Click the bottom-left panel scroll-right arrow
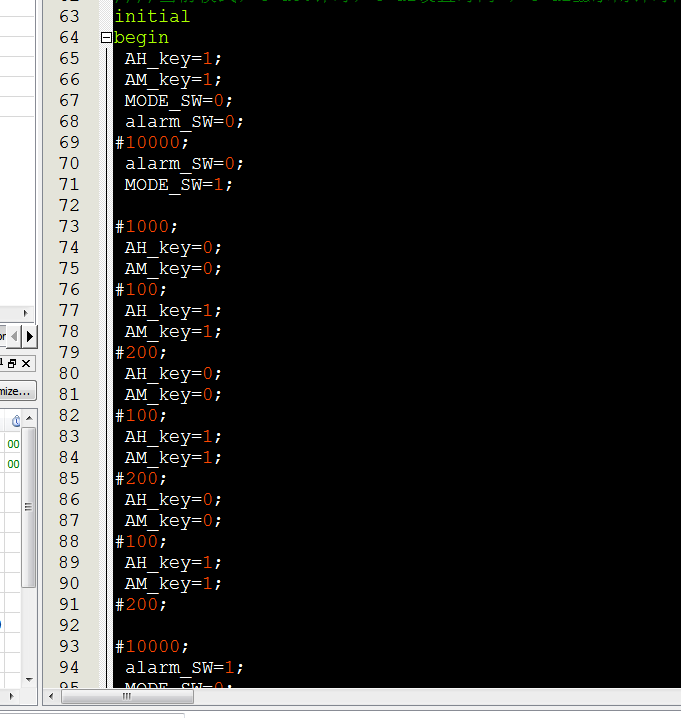This screenshot has height=718, width=681. tap(12, 696)
